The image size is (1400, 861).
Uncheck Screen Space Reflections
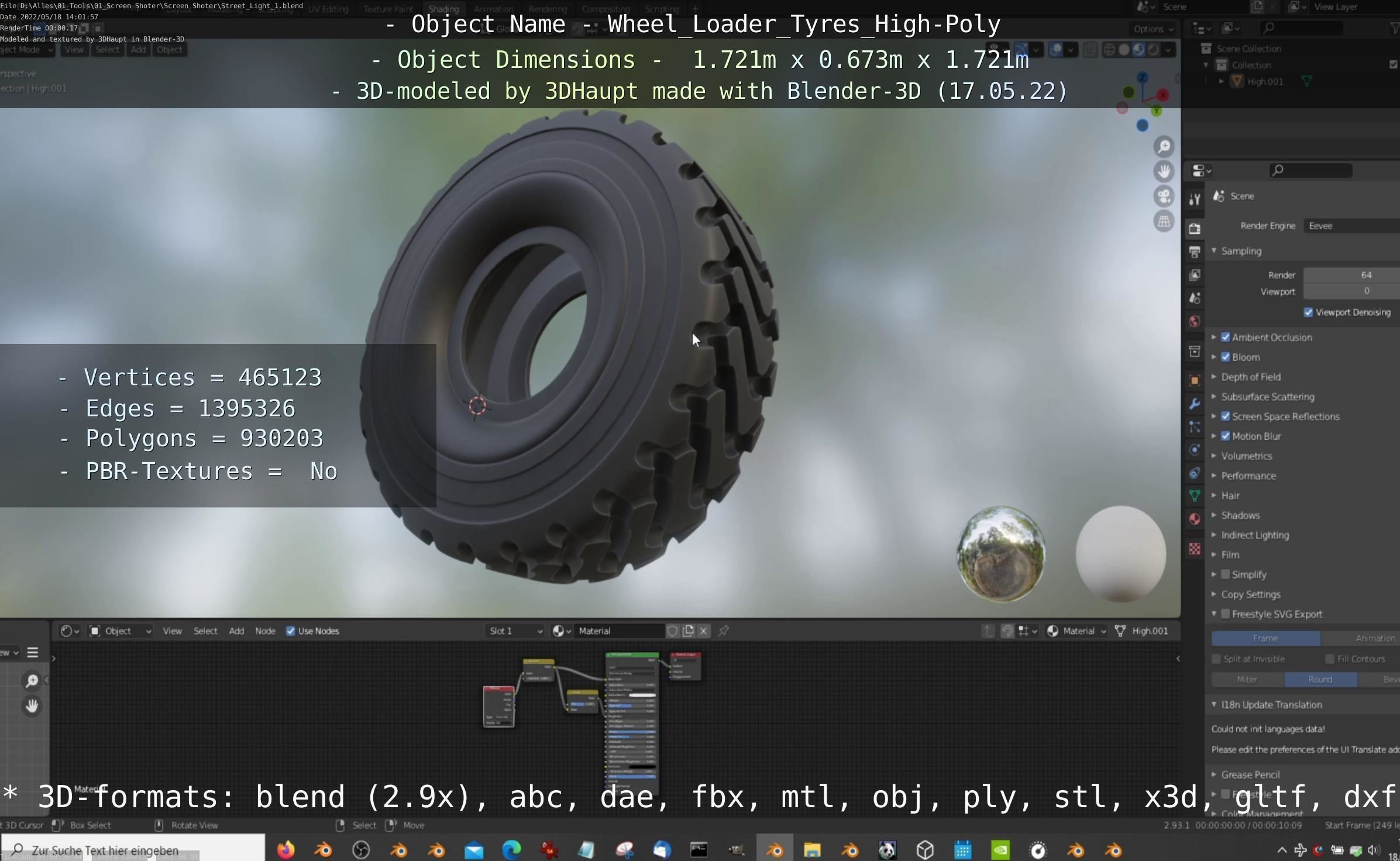(1225, 416)
